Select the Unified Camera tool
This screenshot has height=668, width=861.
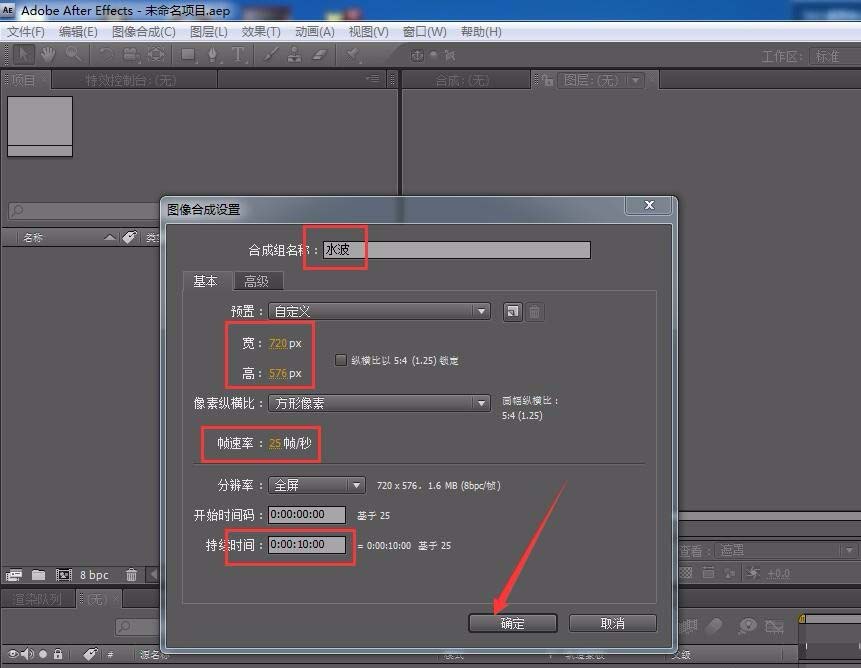[x=131, y=54]
